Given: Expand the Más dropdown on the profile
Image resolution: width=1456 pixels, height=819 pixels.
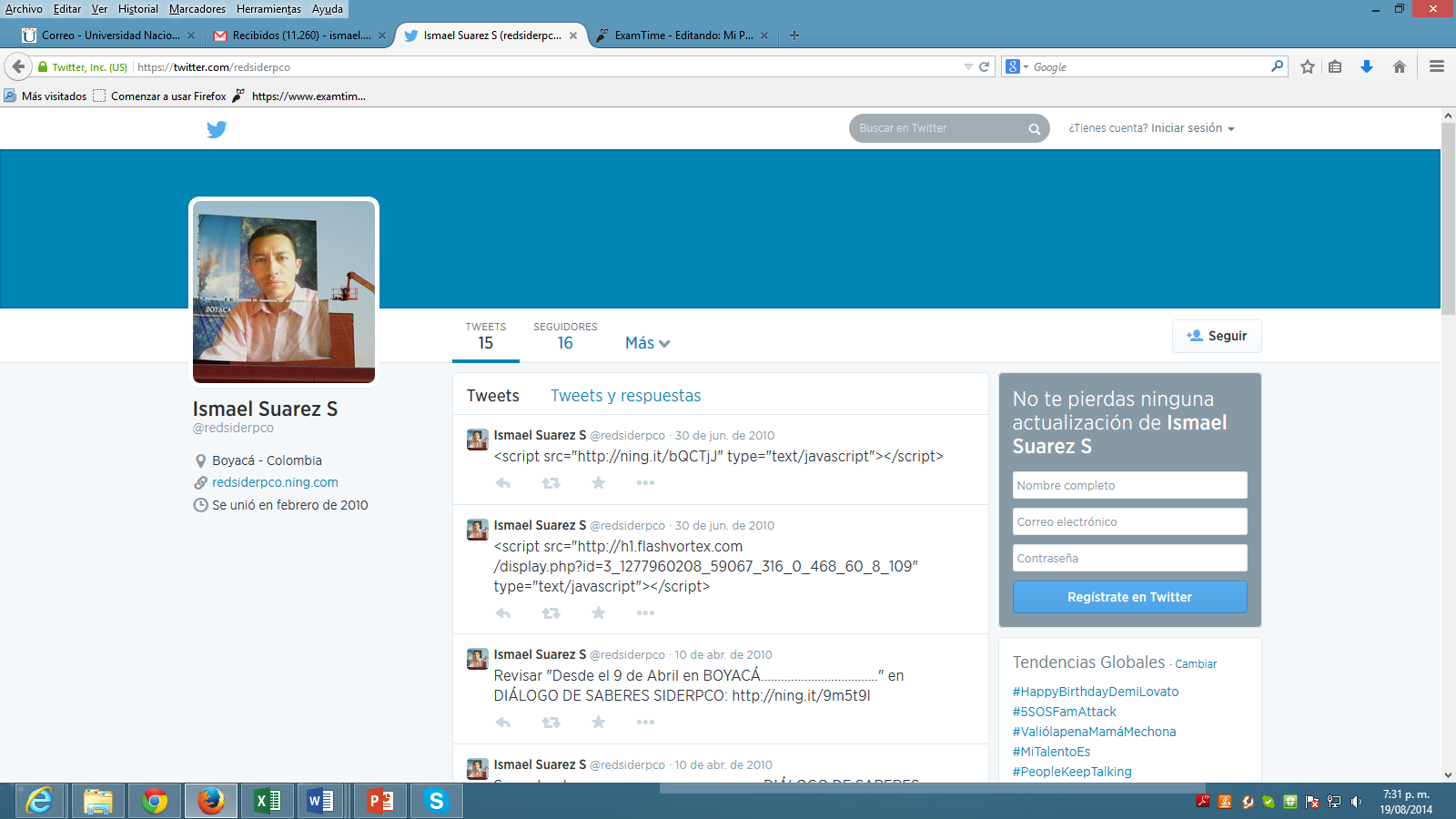Looking at the screenshot, I should (x=647, y=343).
